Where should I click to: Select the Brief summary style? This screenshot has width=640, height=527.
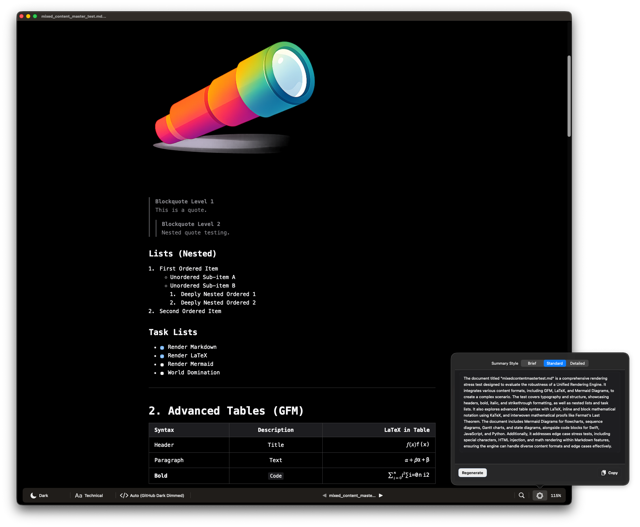tap(532, 363)
